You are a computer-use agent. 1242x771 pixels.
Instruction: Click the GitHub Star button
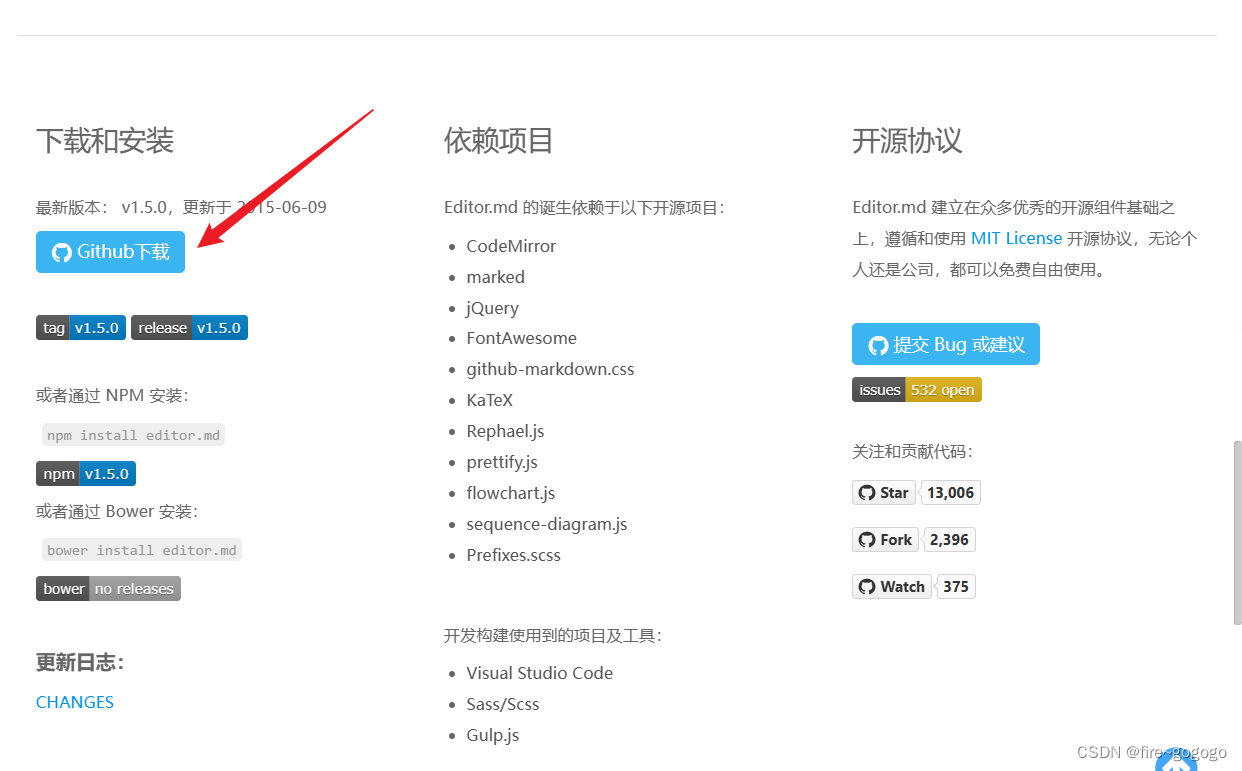tap(884, 493)
